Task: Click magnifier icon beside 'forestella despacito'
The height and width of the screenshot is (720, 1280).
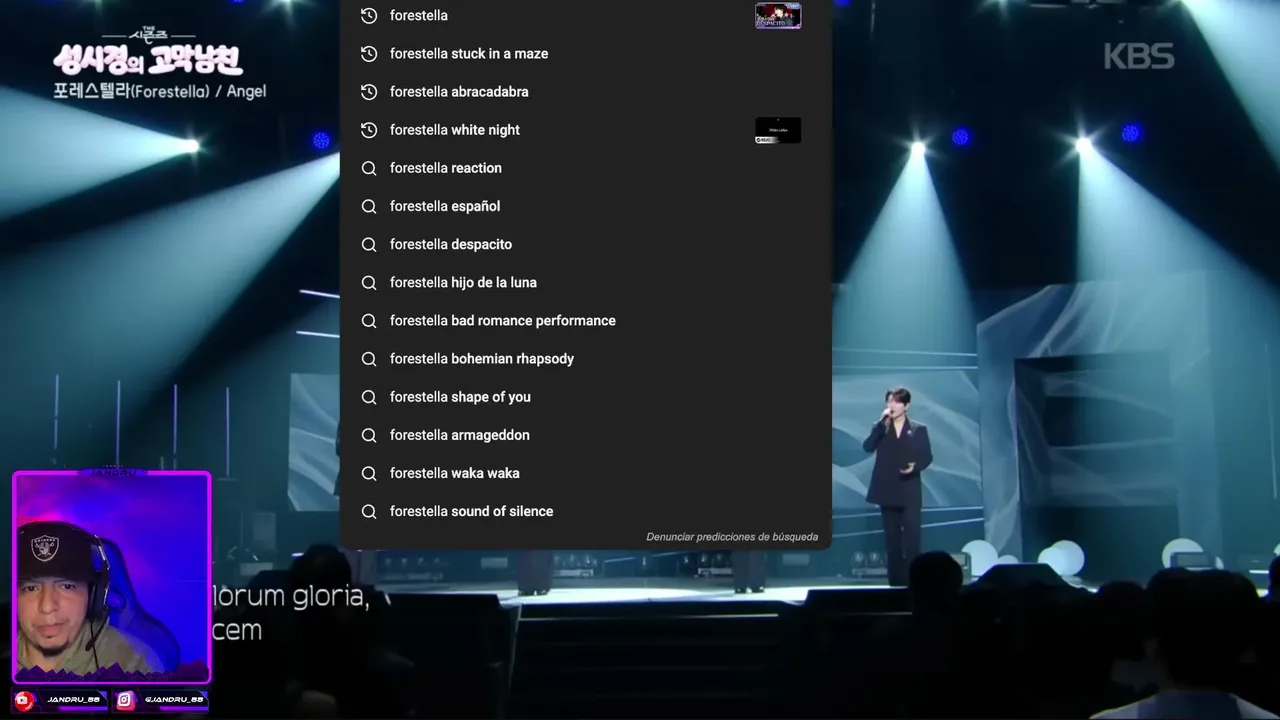Action: 369,244
